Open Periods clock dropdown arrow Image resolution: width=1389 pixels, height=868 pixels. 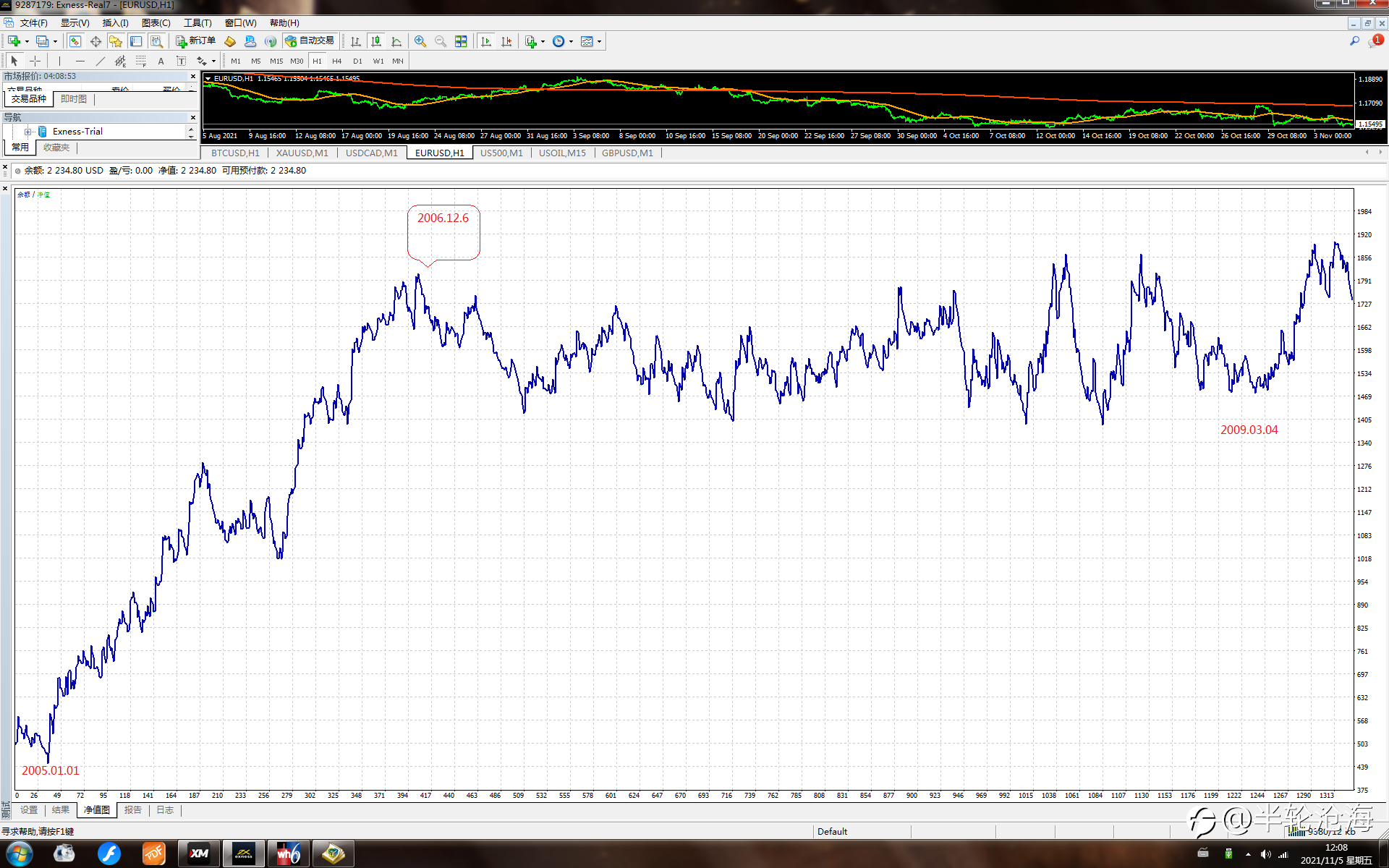coord(571,41)
